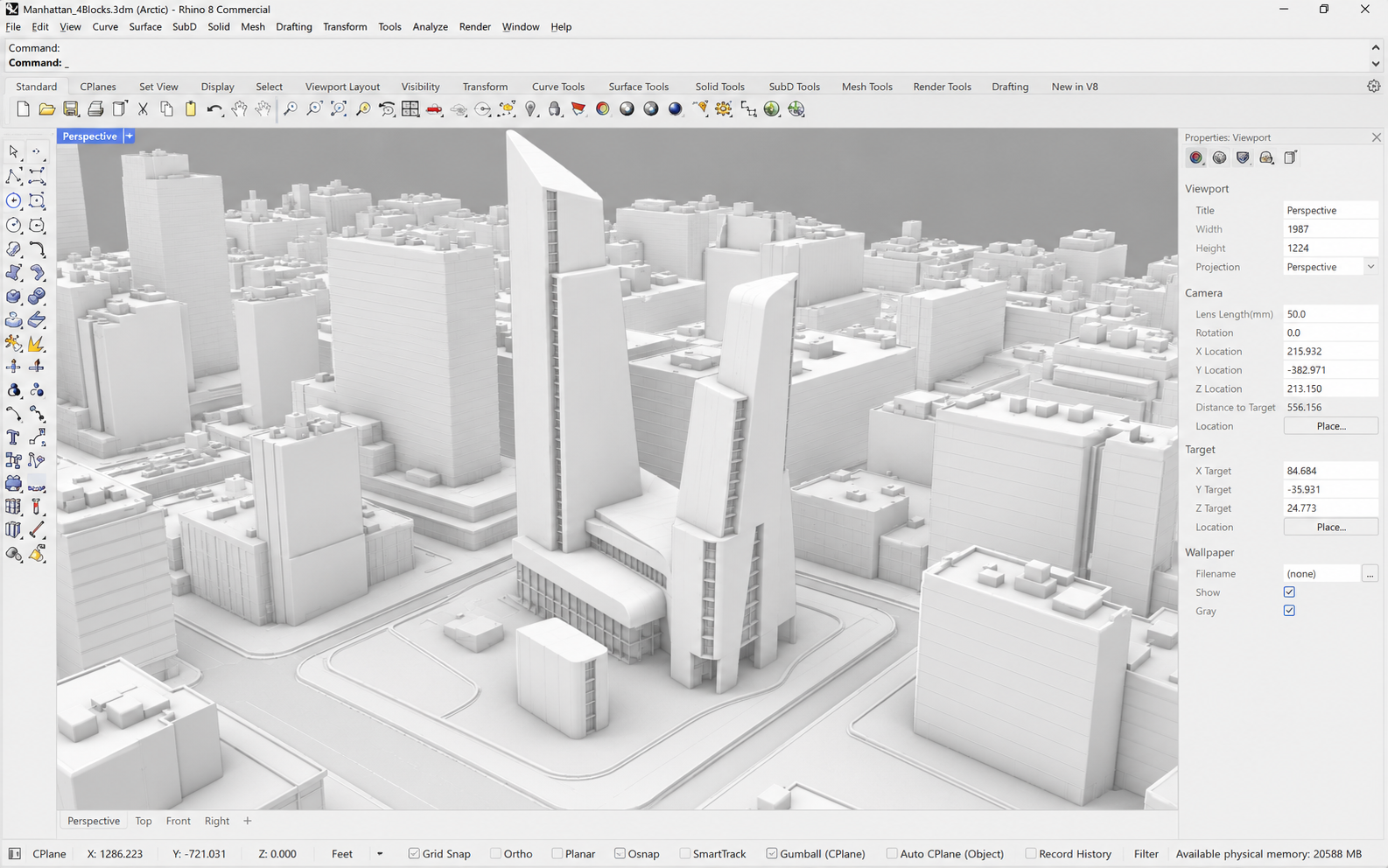Screen dimensions: 1388x868
Task: Toggle the Osnap checkbox
Action: (x=620, y=853)
